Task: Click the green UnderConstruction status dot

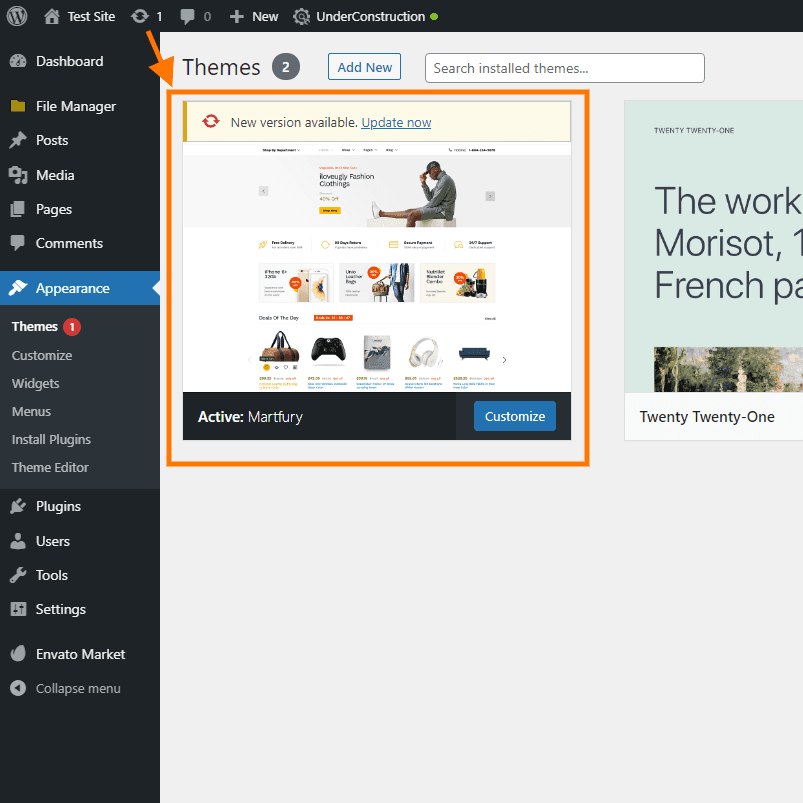Action: 434,16
